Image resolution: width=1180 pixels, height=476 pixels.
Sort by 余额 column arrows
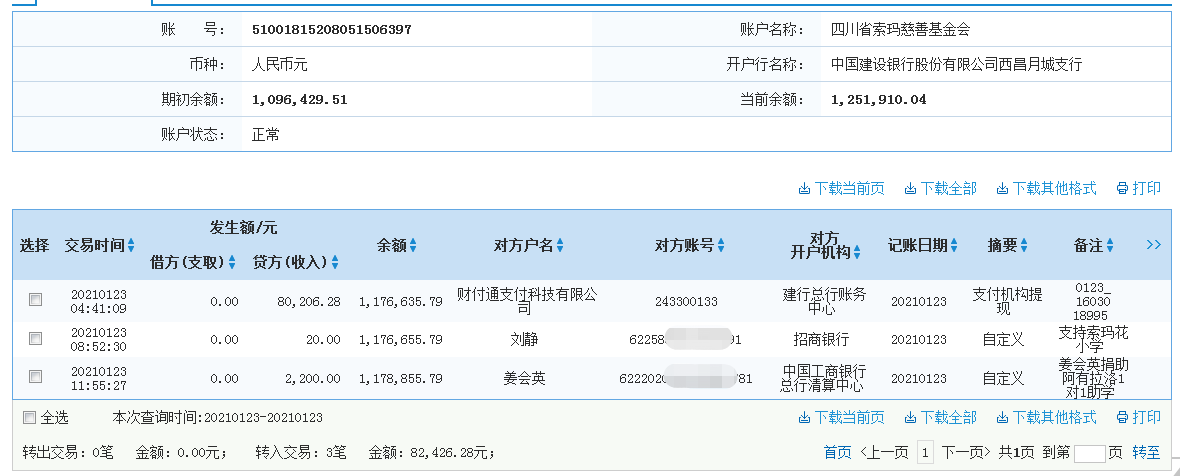413,246
